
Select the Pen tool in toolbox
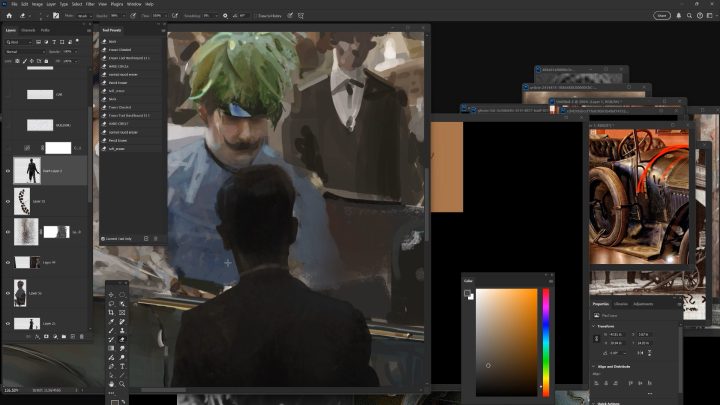[111, 366]
